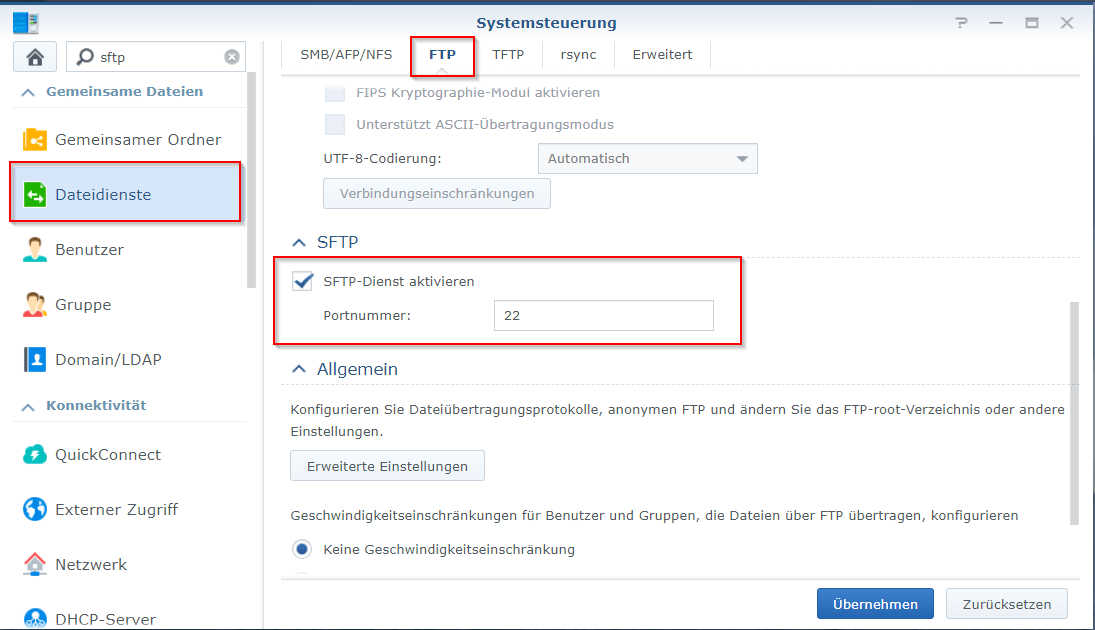
Task: Switch to the TFTP tab
Action: pos(509,55)
